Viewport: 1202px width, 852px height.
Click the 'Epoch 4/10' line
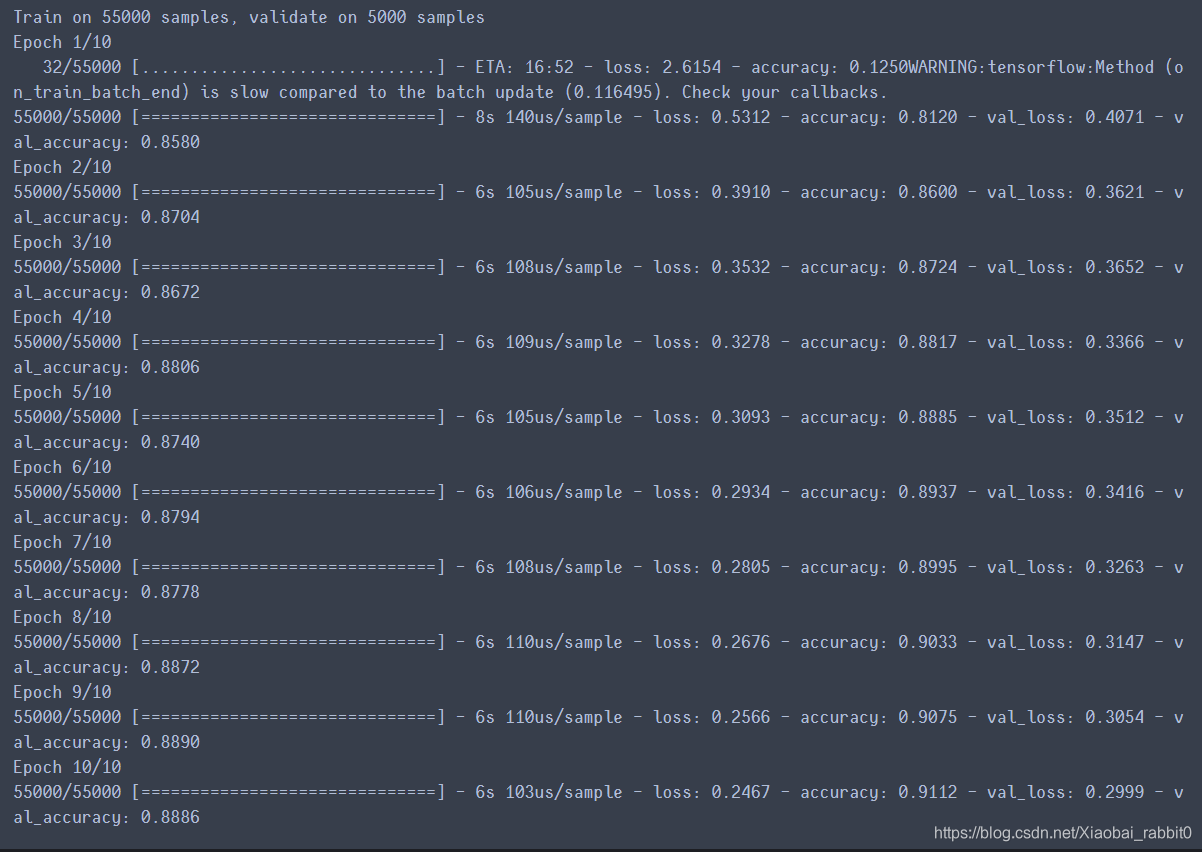pos(62,317)
